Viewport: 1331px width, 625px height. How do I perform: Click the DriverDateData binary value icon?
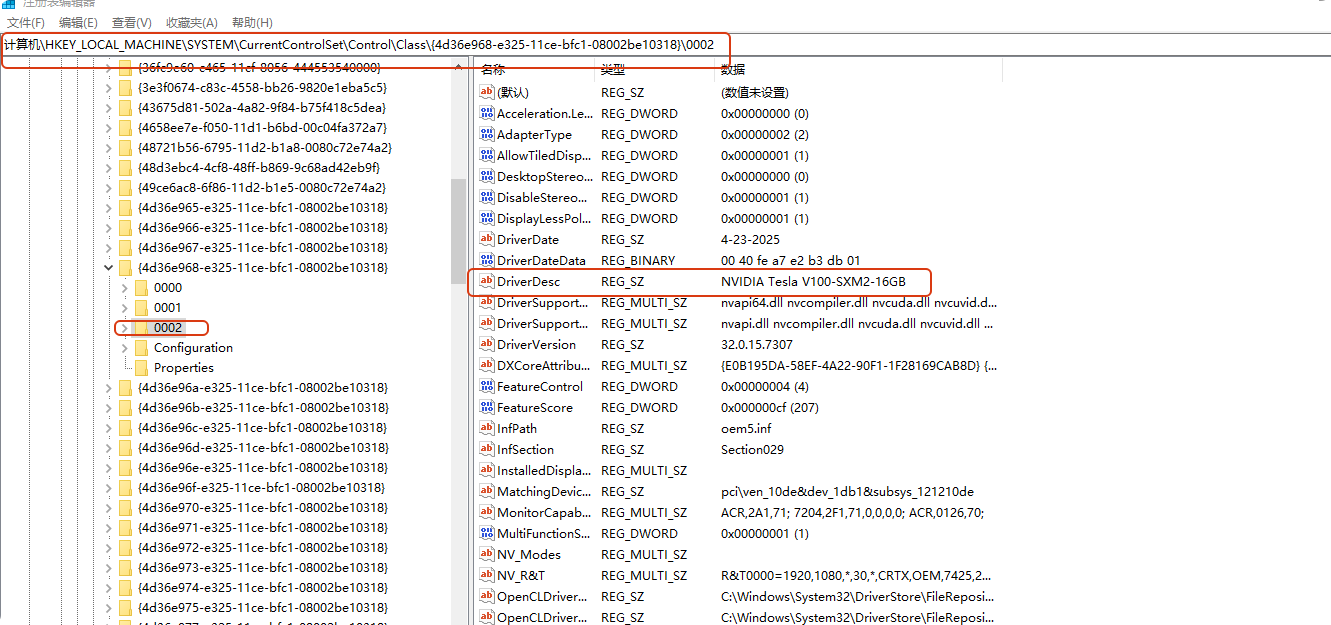[487, 261]
